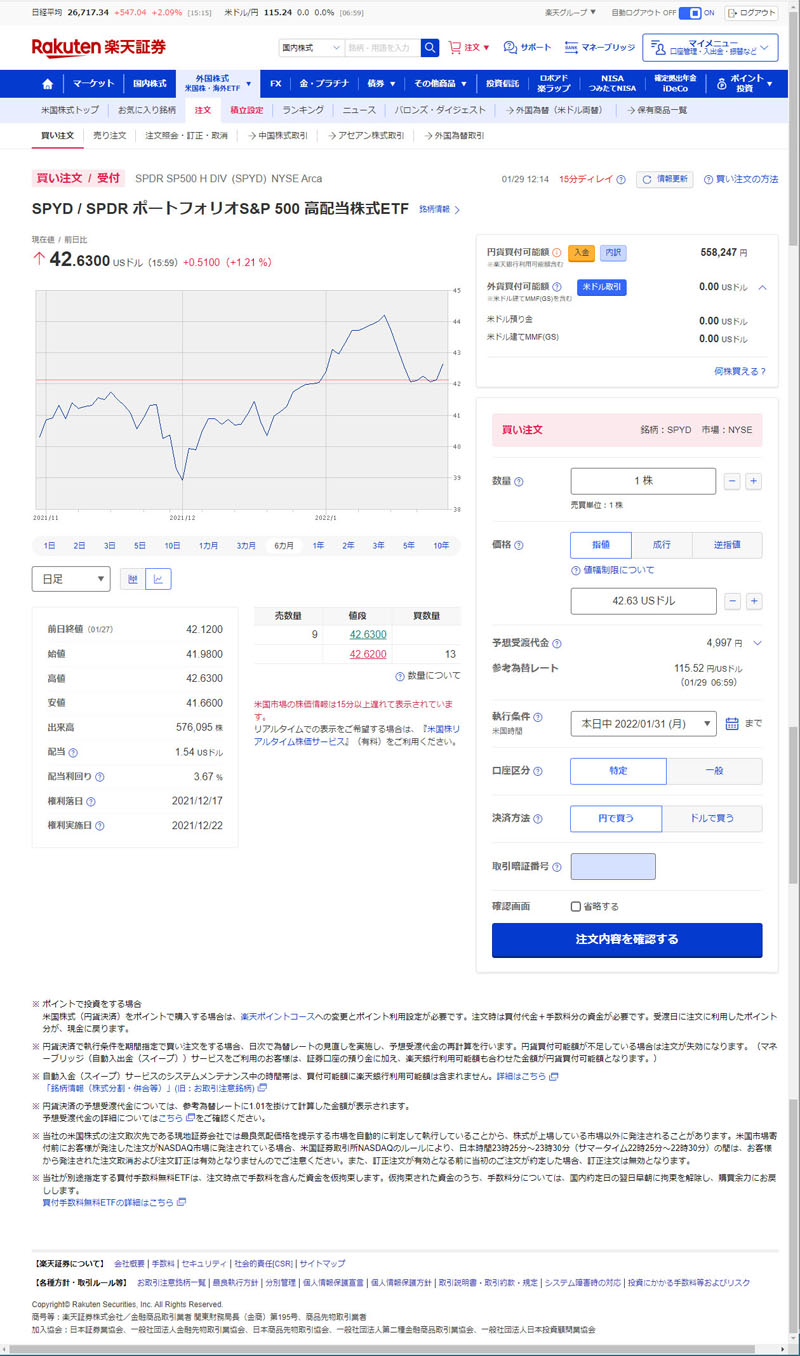Click the minus button beside price field
This screenshot has height=1356, width=800.
click(x=732, y=601)
